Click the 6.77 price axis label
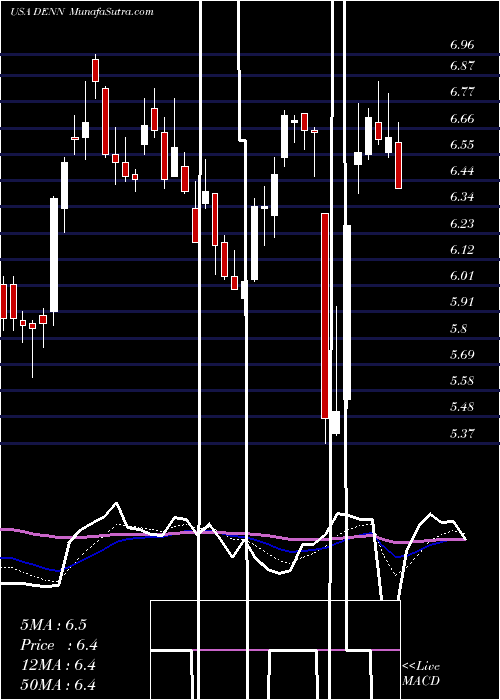 click(x=462, y=92)
